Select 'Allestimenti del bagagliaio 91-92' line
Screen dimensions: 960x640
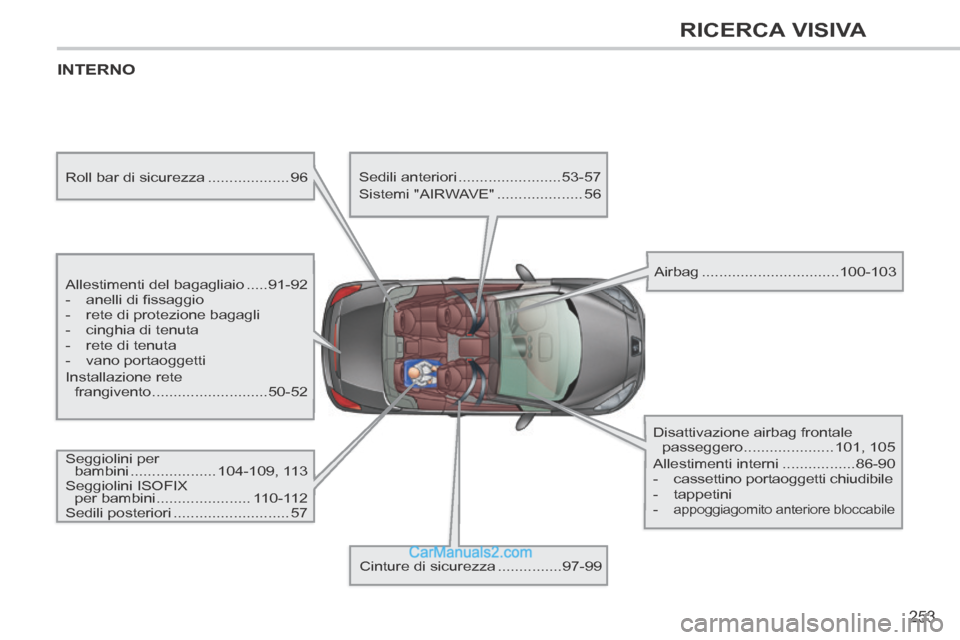[187, 284]
